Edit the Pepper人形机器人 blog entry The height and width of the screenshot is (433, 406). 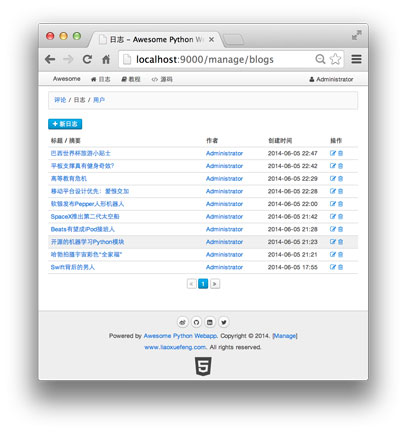(333, 204)
